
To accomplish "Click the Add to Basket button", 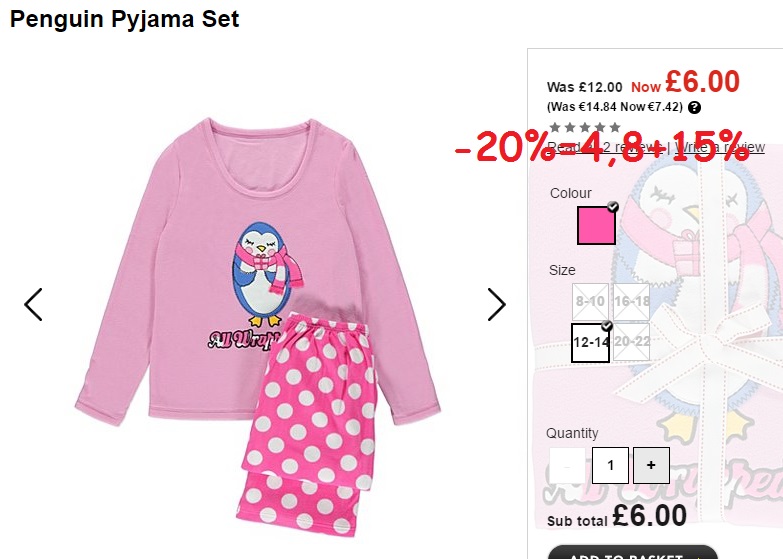I will point(633,553).
